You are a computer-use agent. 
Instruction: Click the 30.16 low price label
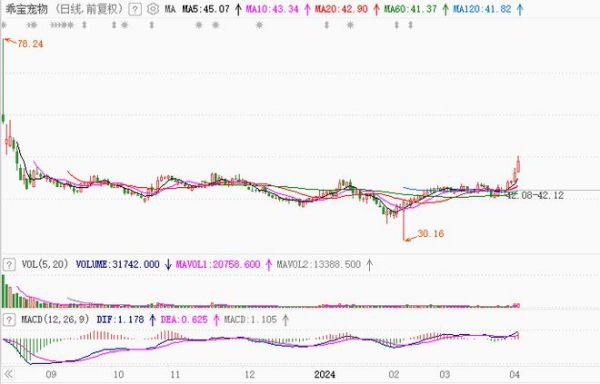pos(431,233)
